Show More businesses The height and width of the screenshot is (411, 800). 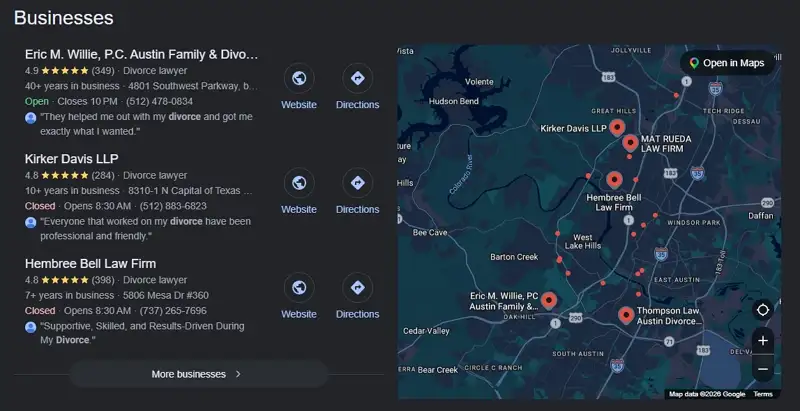tap(198, 374)
